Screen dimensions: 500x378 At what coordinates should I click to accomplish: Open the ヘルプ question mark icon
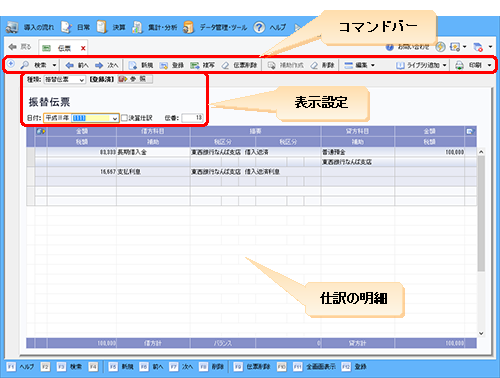coord(259,27)
